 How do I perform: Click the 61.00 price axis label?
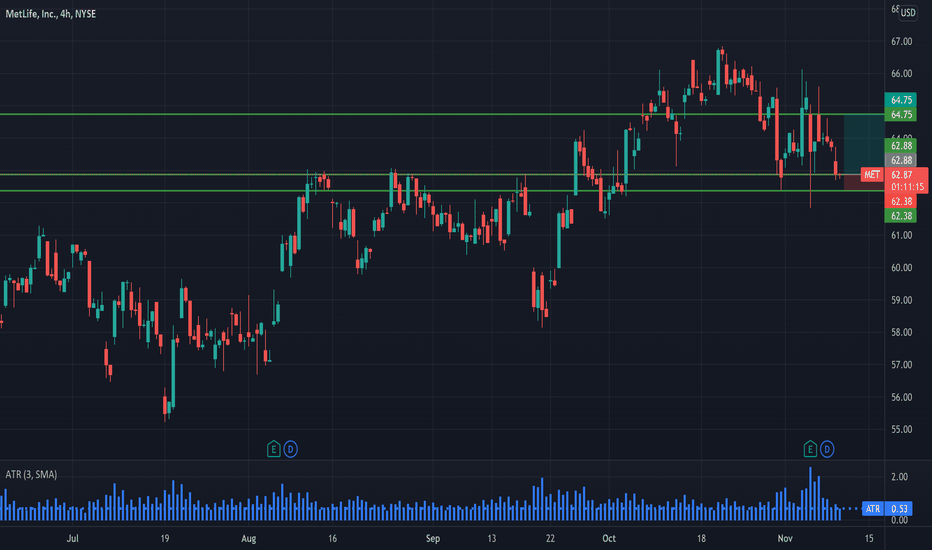tap(901, 235)
